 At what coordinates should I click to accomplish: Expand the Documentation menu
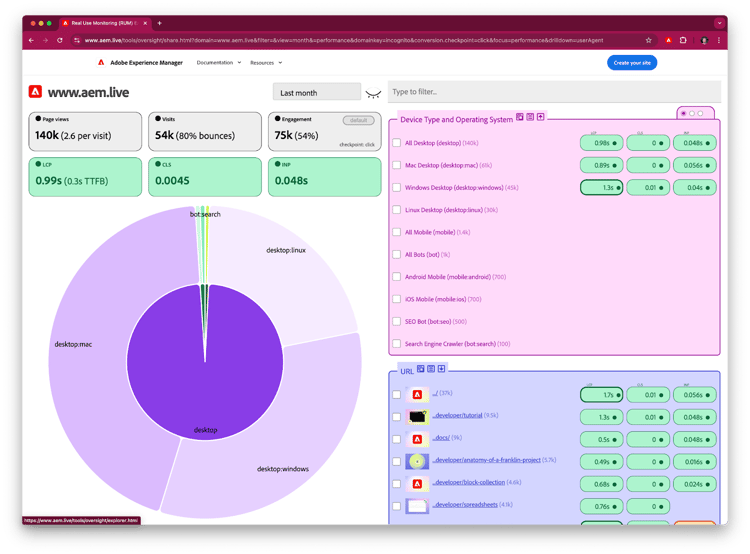coord(219,63)
